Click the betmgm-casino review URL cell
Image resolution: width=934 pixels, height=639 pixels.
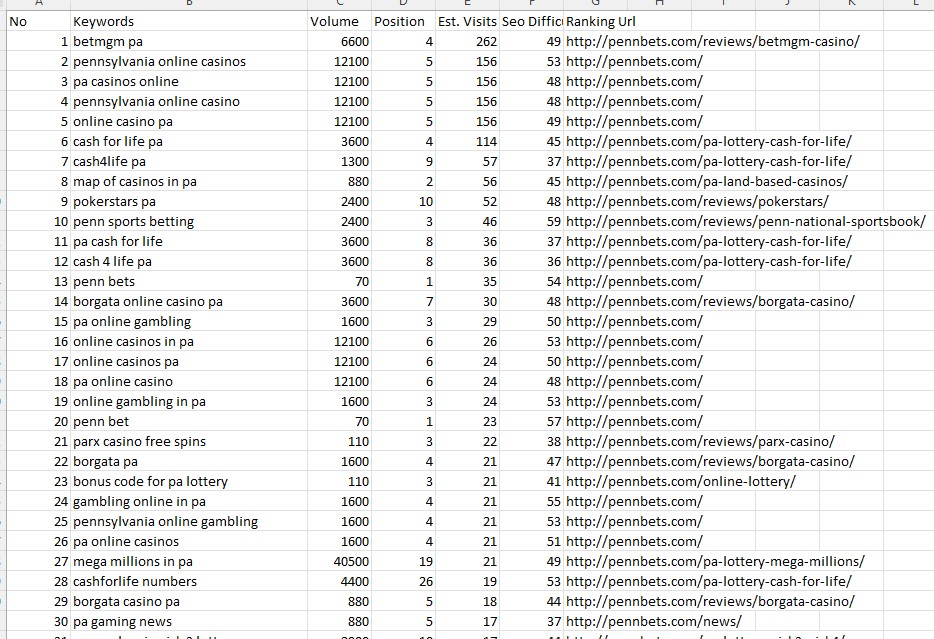712,42
